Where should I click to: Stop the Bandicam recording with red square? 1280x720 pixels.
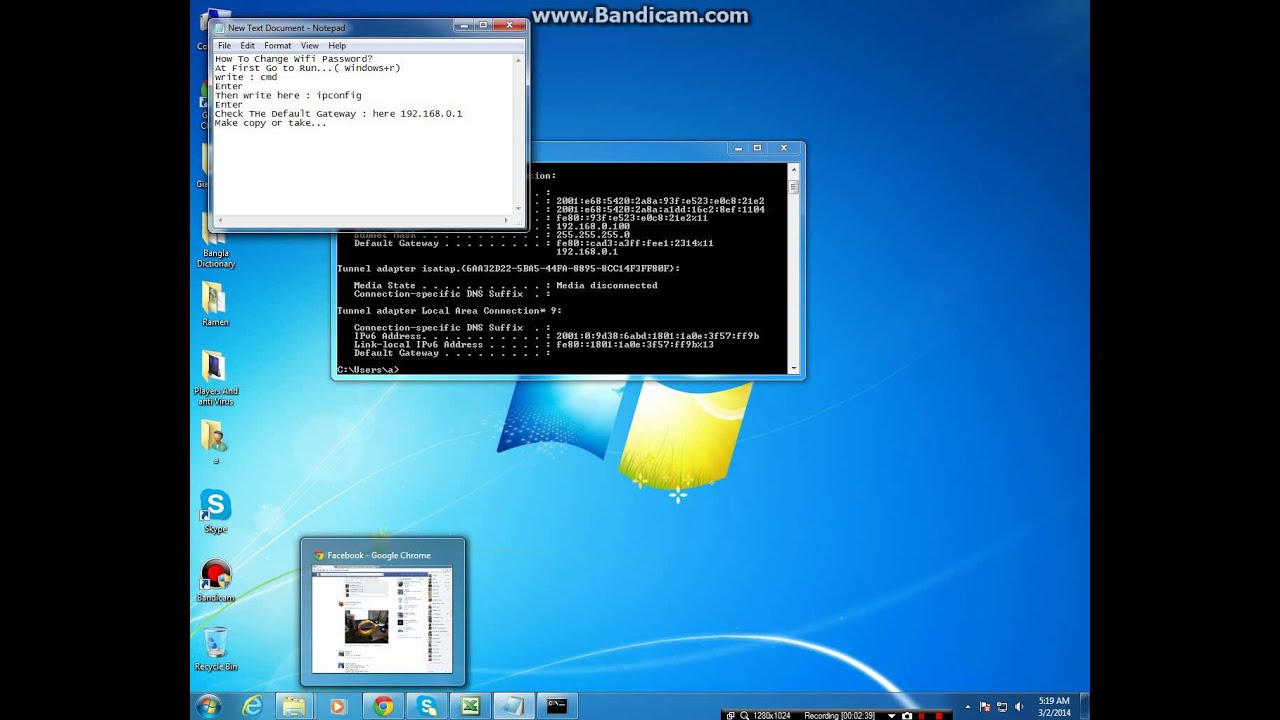[939, 715]
